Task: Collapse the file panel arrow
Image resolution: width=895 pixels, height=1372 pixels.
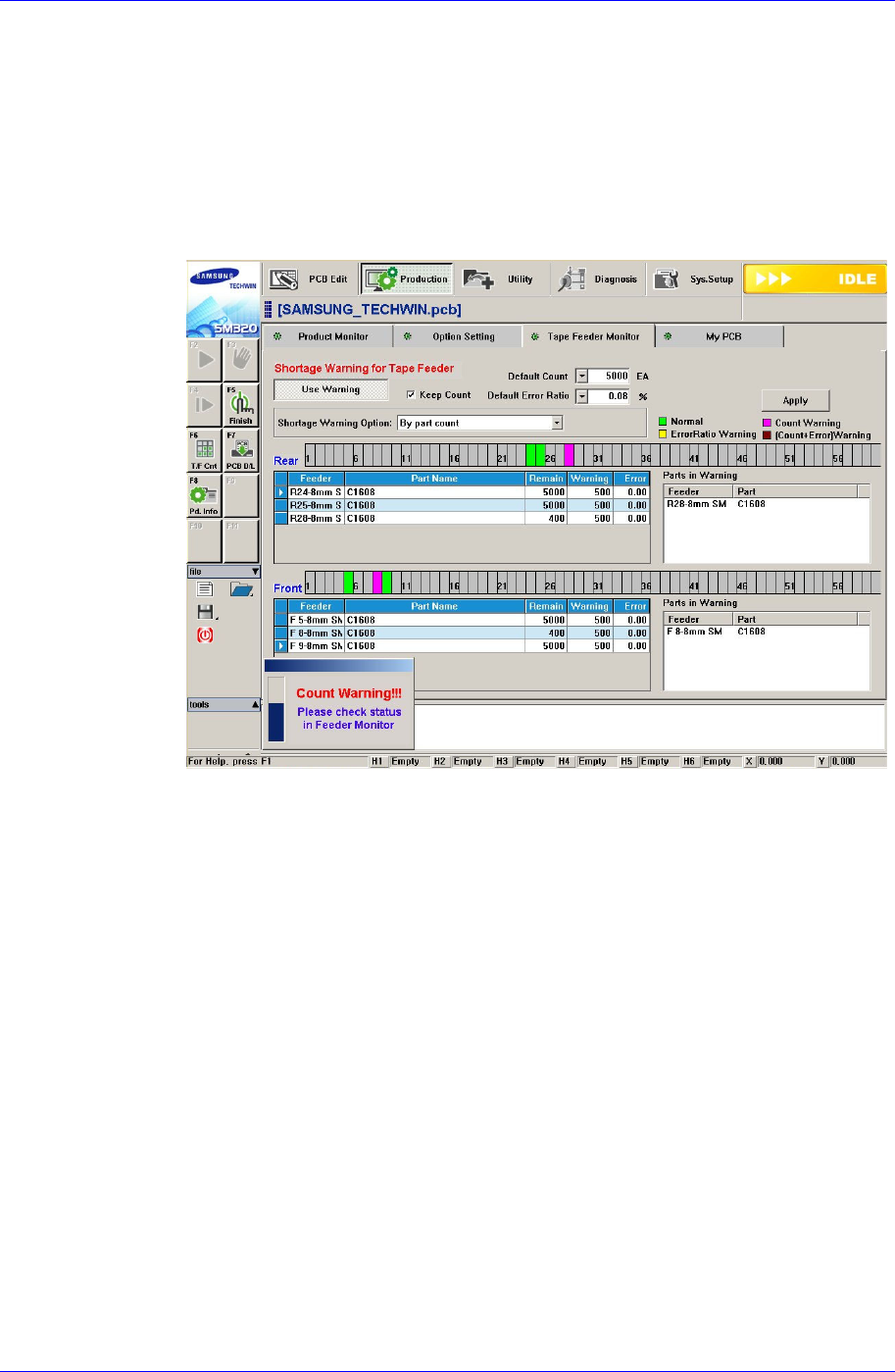Action: tap(255, 571)
